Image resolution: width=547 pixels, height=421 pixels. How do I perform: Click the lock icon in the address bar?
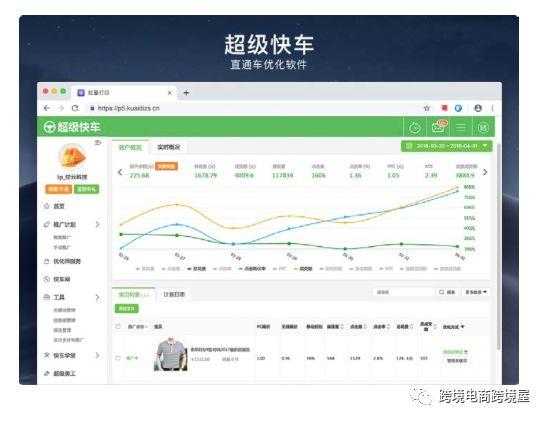(x=92, y=108)
